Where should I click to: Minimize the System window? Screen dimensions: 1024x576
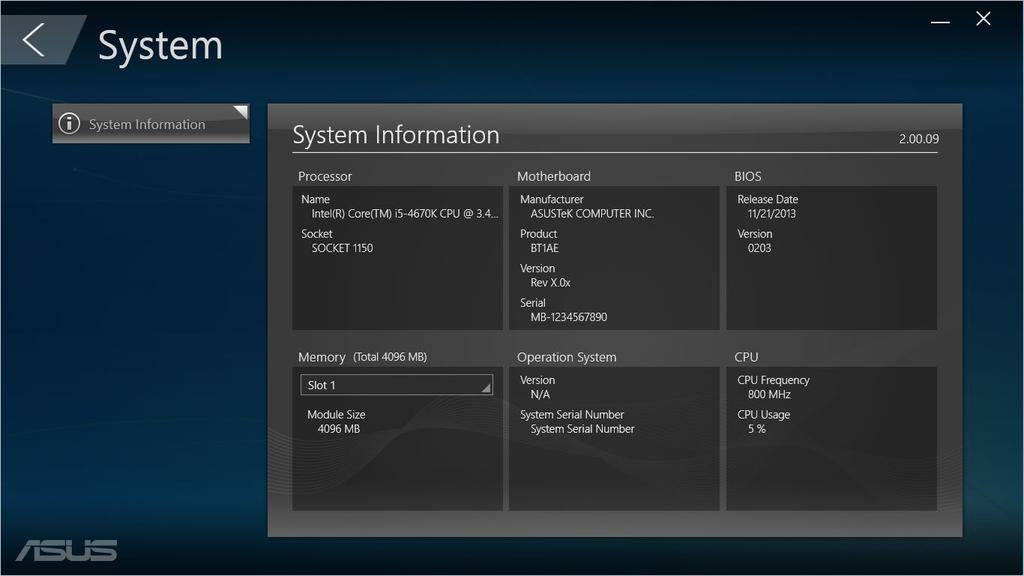coord(940,22)
